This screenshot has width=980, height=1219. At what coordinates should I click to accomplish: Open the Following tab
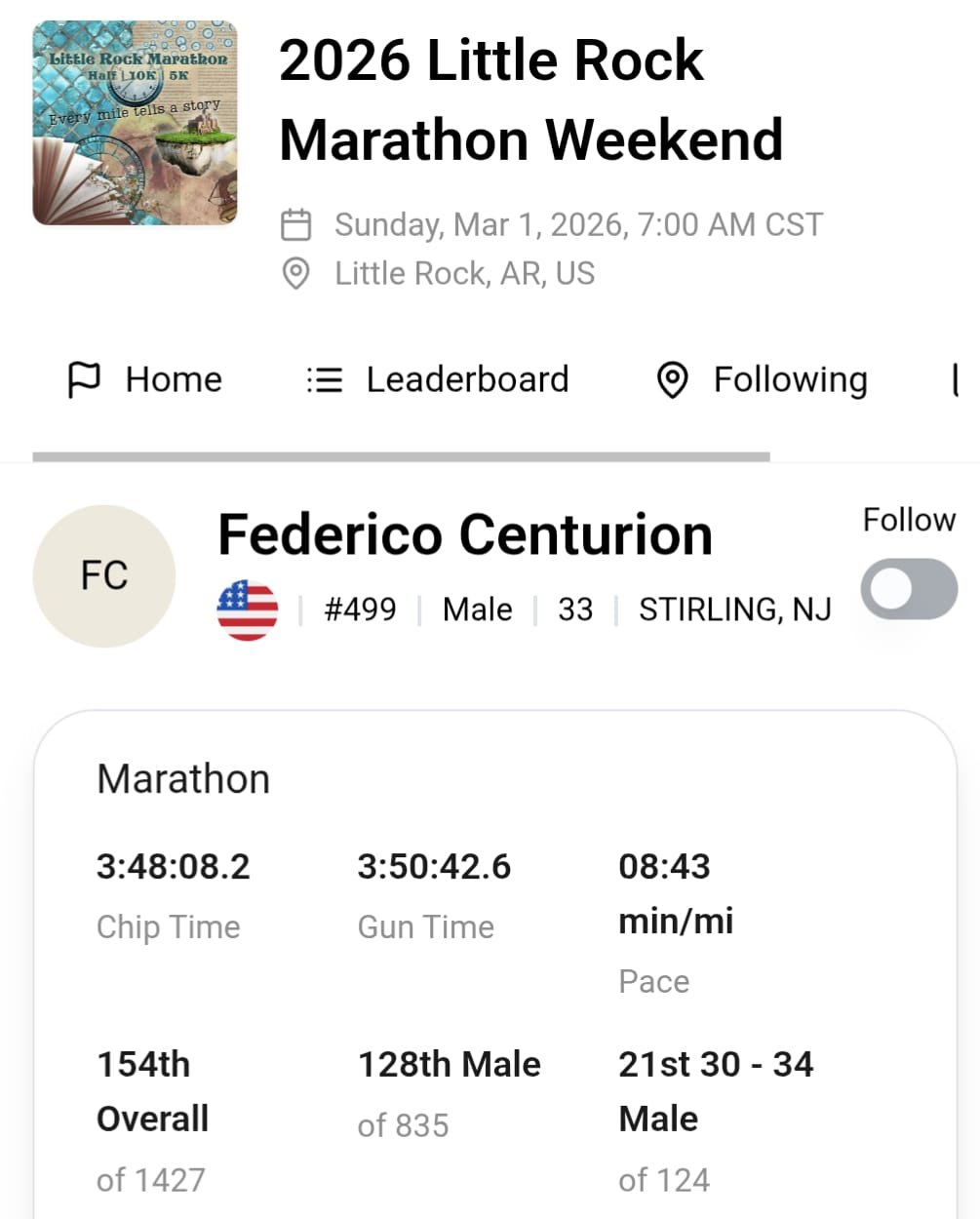(762, 379)
